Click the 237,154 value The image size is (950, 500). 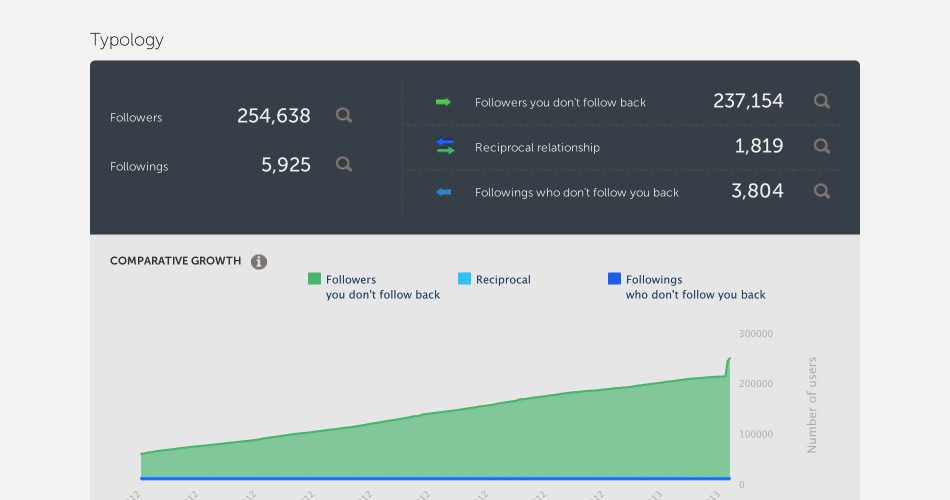[748, 101]
